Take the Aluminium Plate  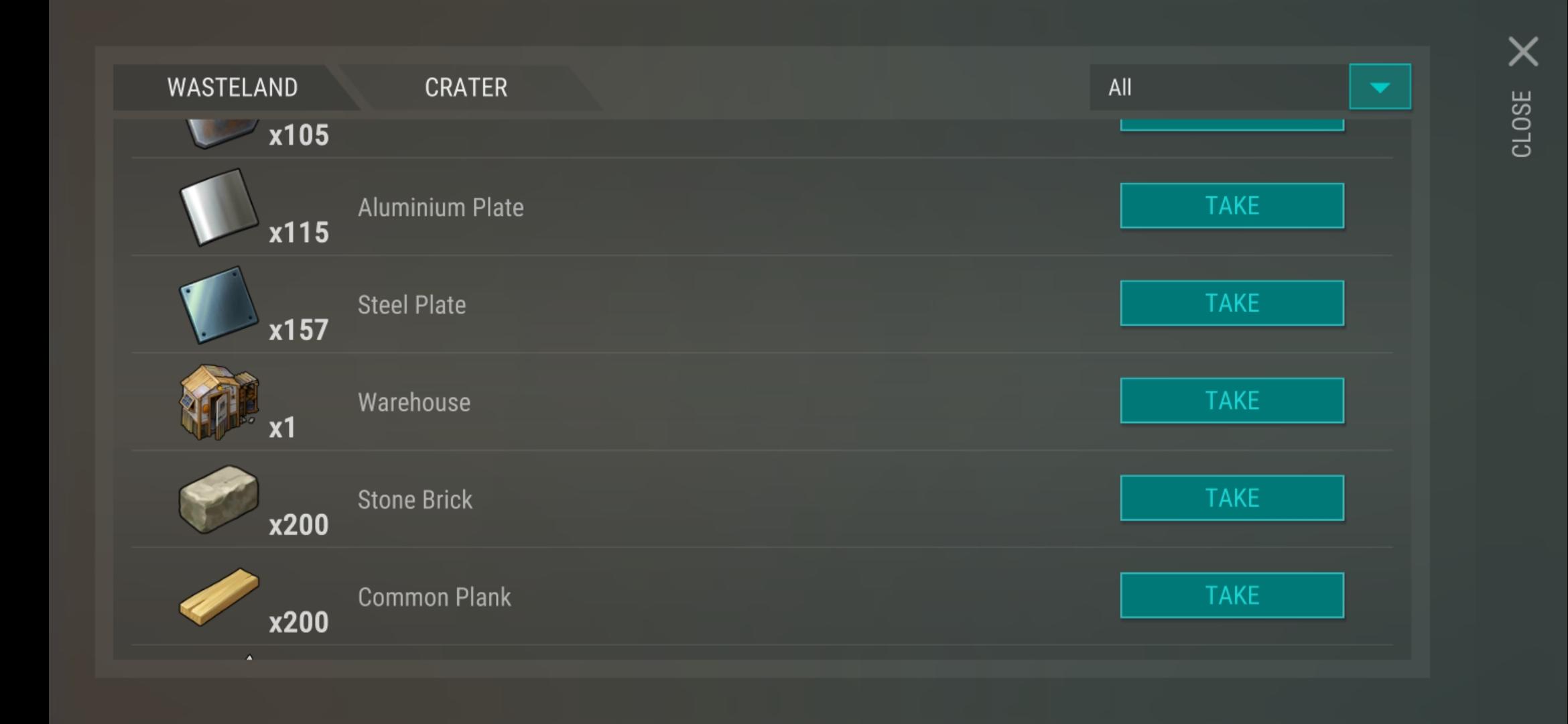(x=1232, y=206)
